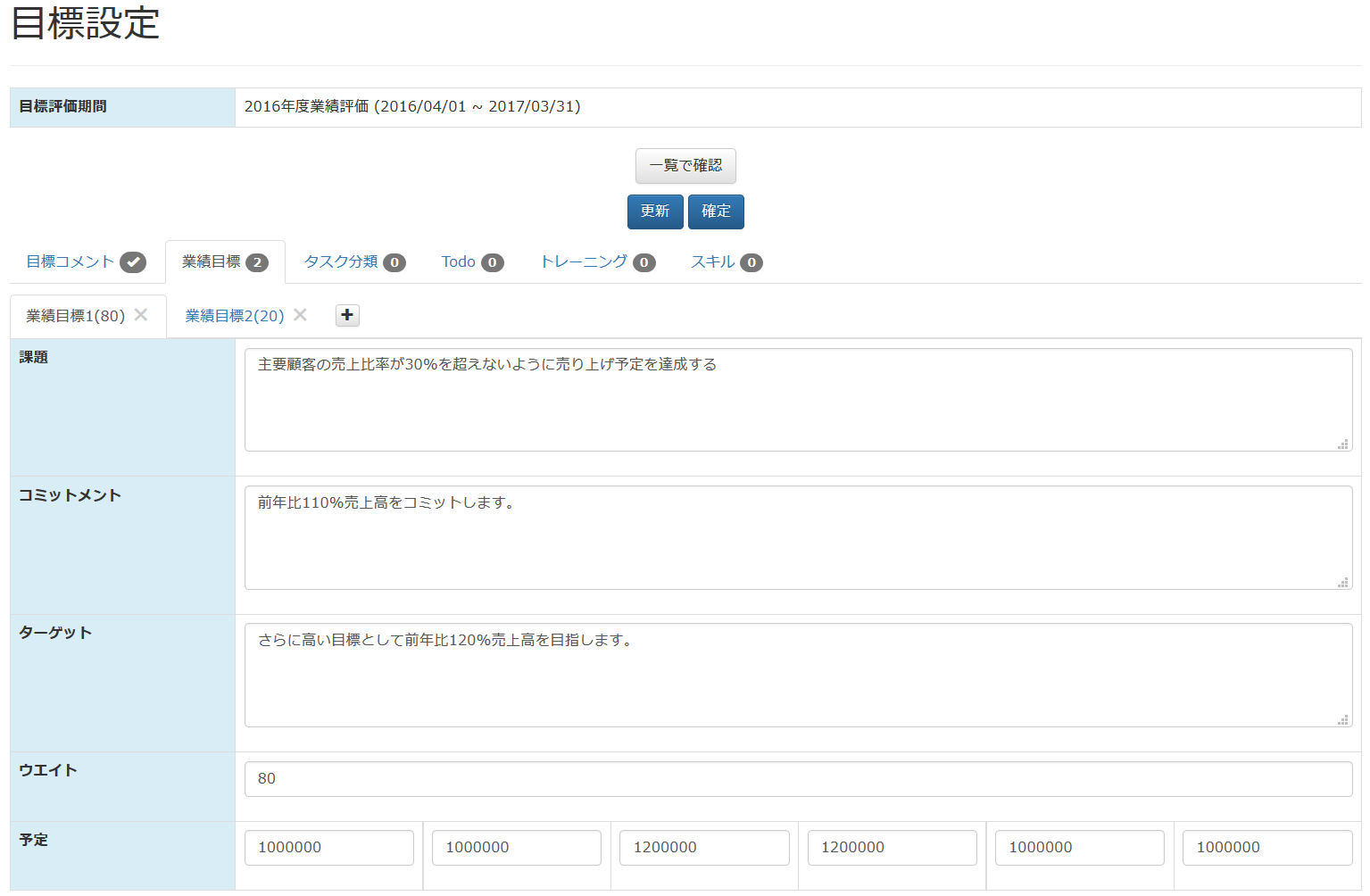
Task: Select the 業績目標1(80) sub-tab
Action: click(75, 316)
